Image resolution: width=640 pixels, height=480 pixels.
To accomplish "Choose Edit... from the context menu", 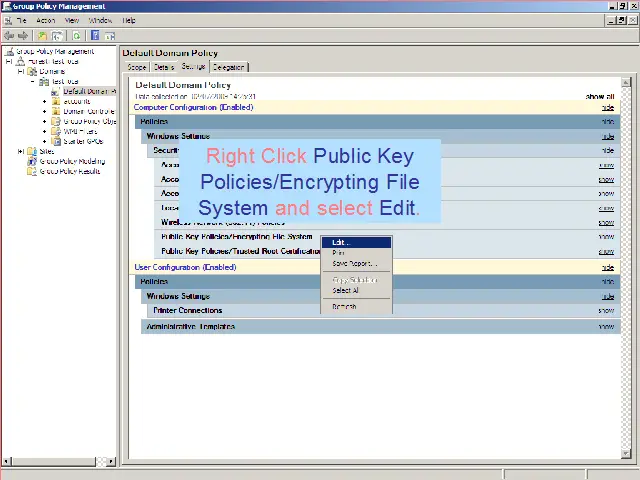I will 341,242.
